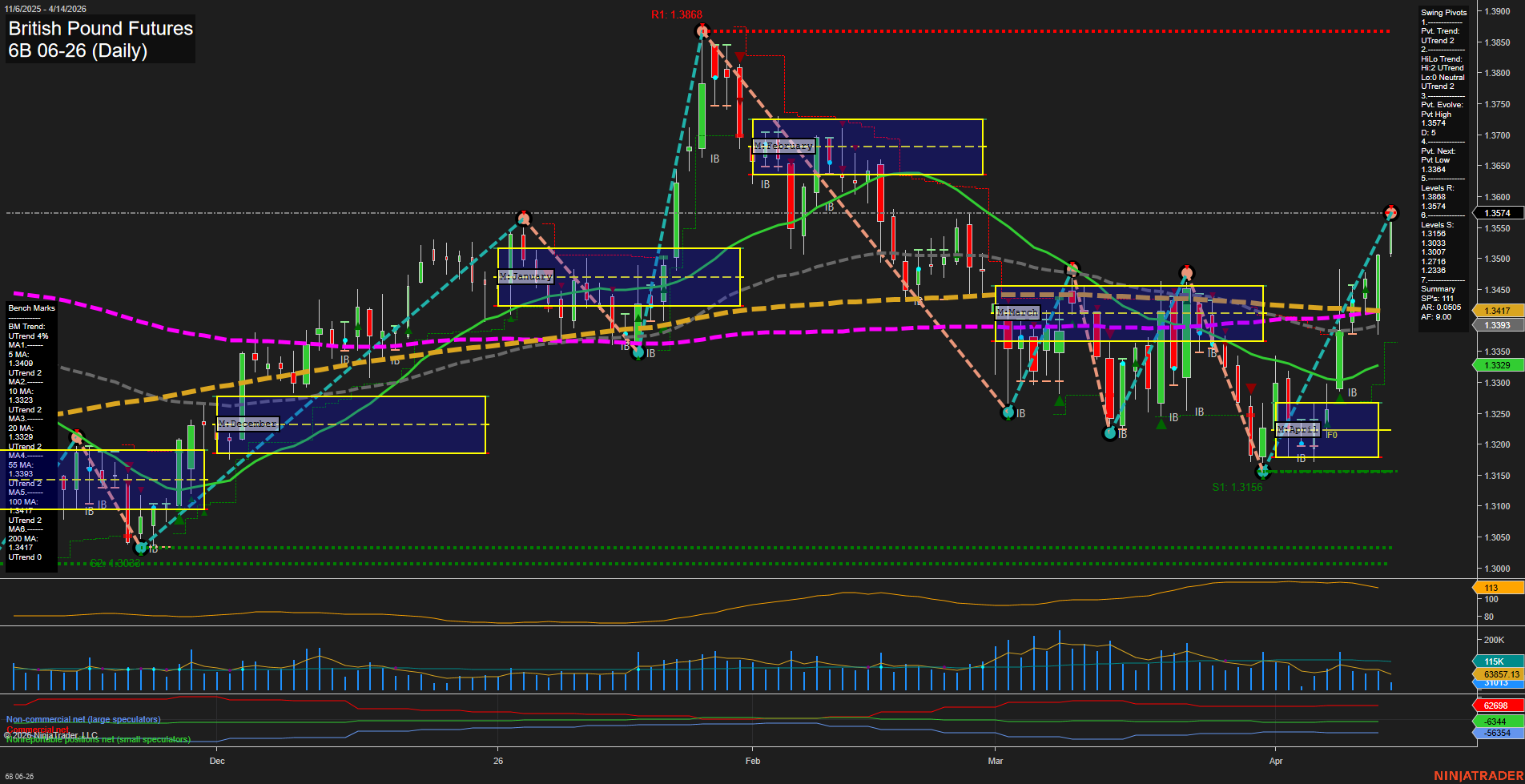The width and height of the screenshot is (1525, 784).
Task: Click the orange 1.3417 moving average price tag
Action: tap(1496, 310)
